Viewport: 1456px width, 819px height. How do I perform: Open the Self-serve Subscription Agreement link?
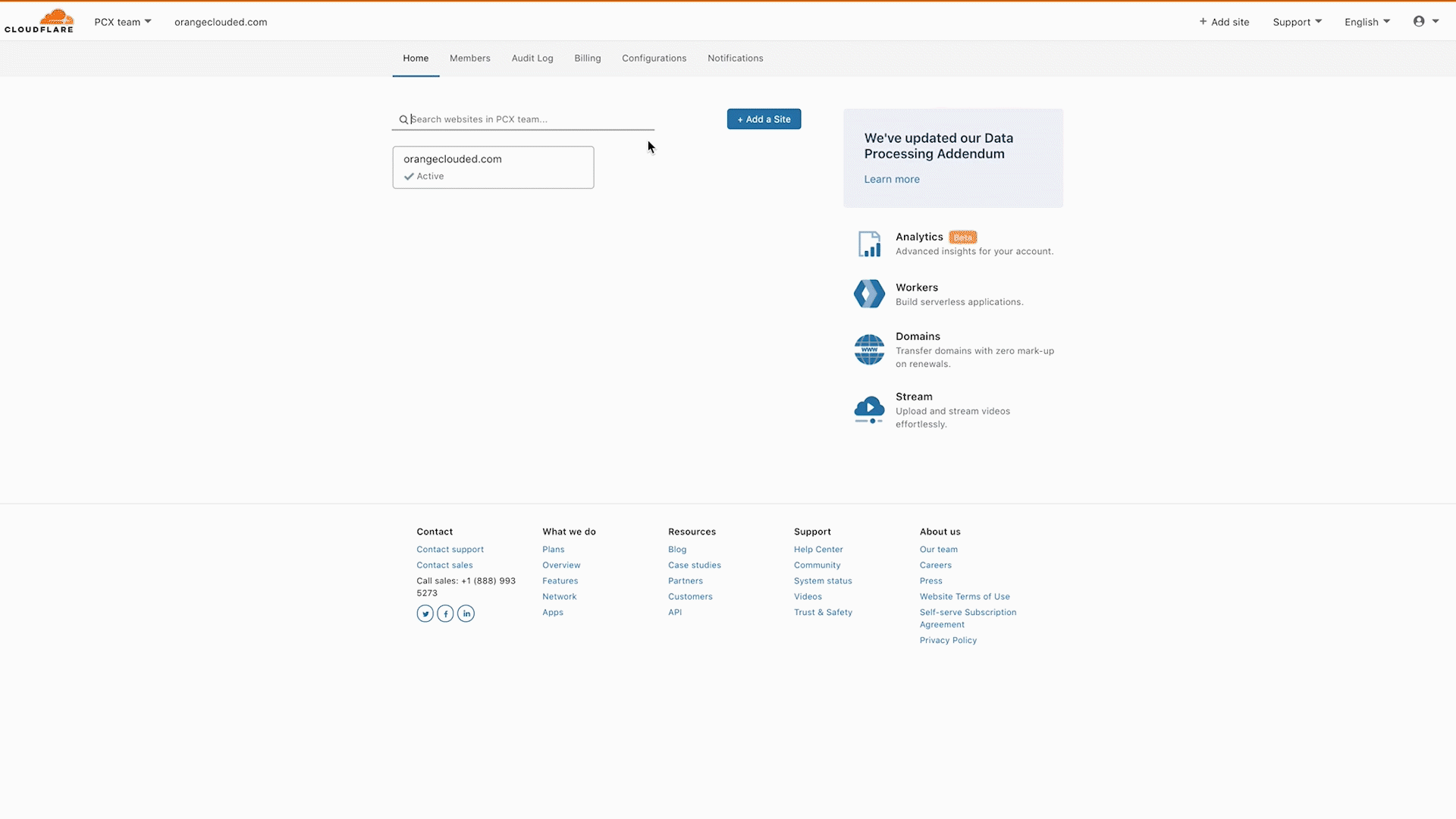click(x=968, y=619)
